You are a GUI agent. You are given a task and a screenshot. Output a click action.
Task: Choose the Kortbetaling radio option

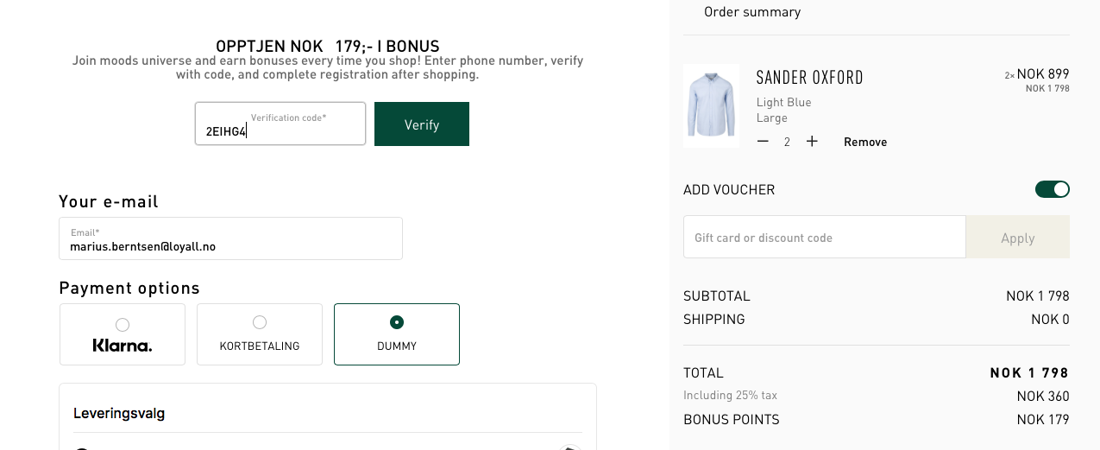pos(260,322)
